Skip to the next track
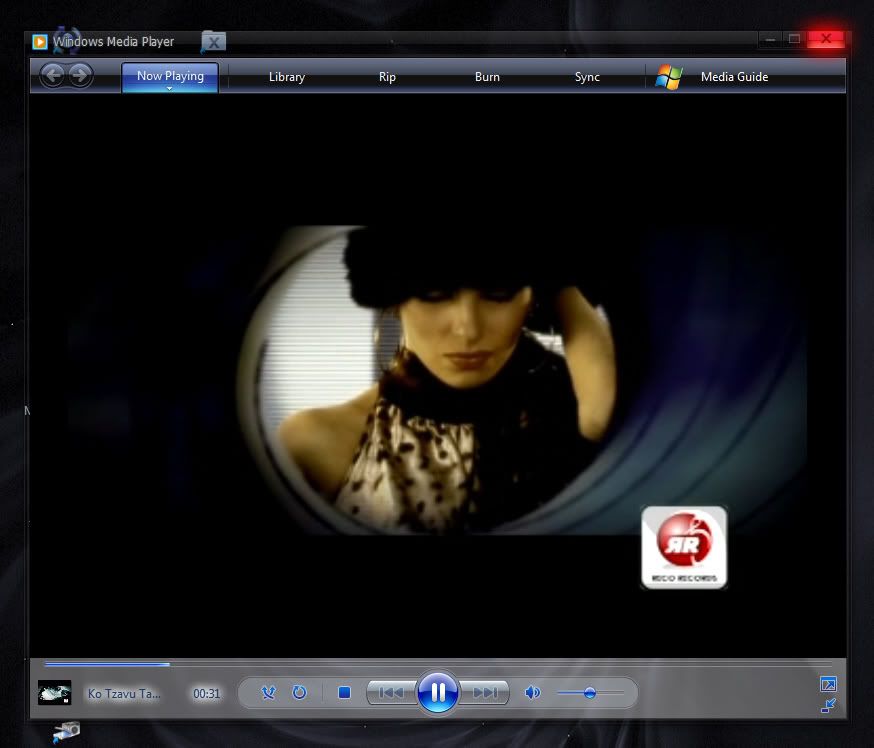The image size is (874, 748). tap(484, 692)
